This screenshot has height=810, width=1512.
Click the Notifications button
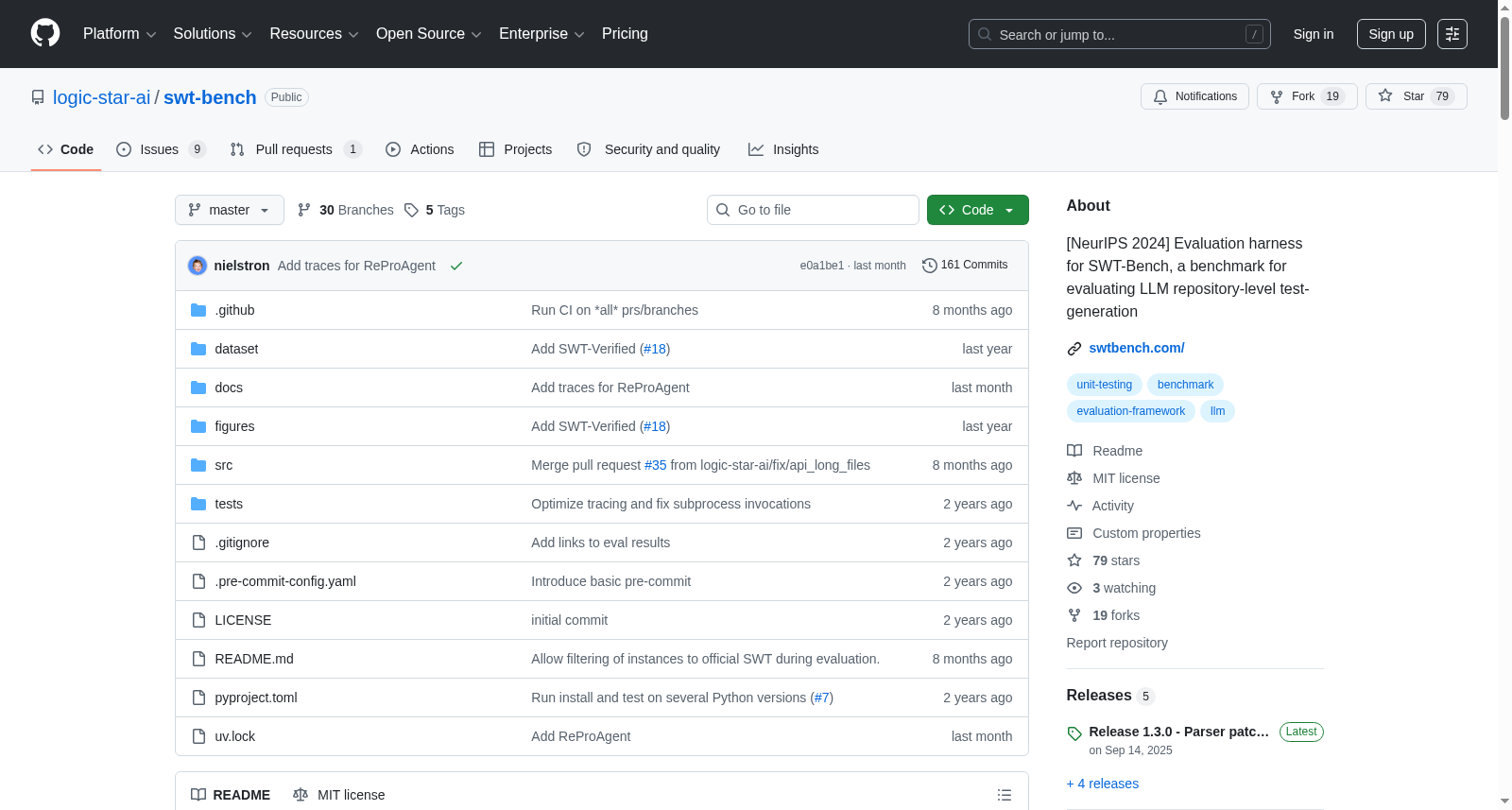(1195, 96)
